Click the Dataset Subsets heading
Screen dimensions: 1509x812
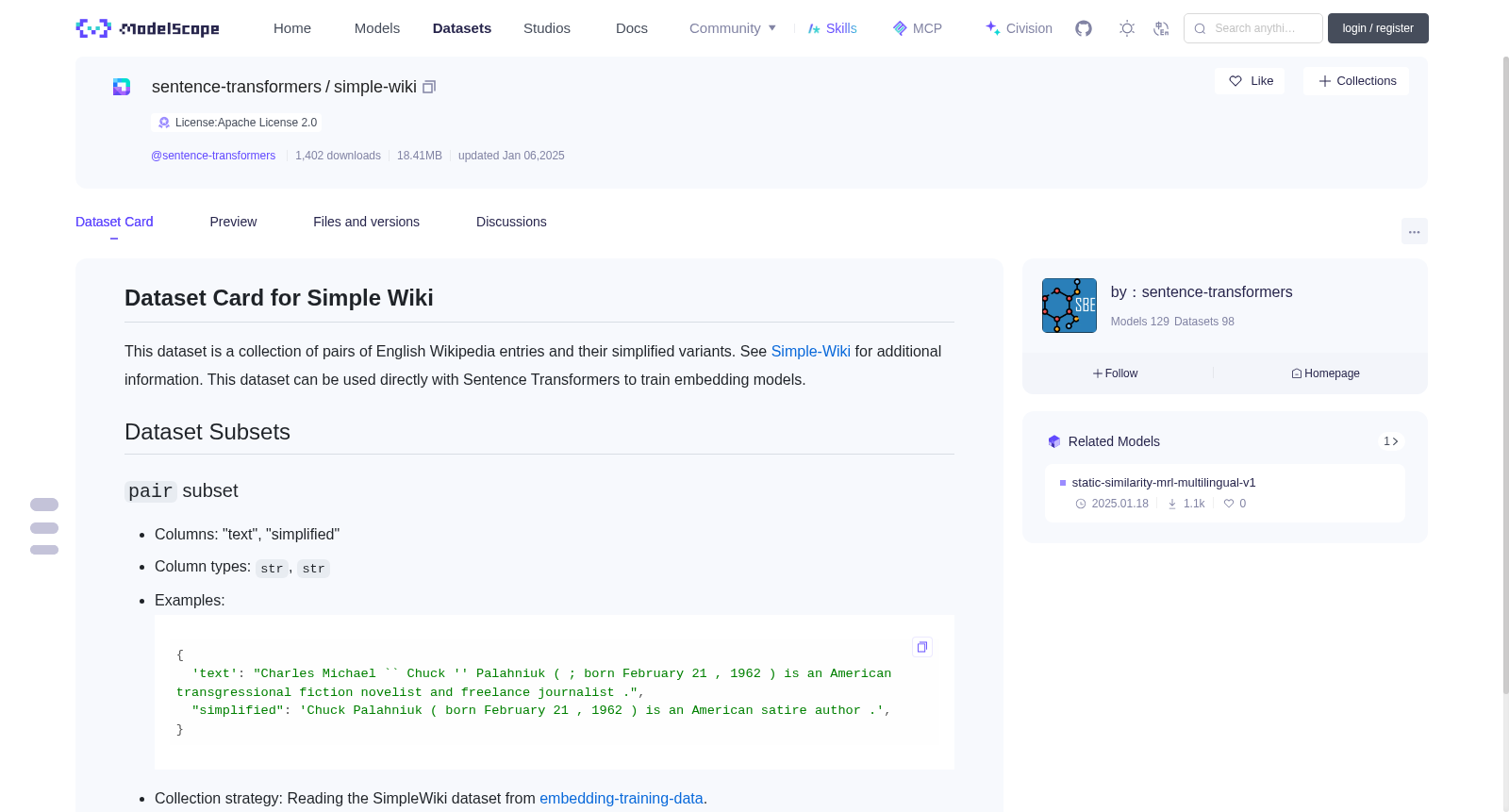pos(207,432)
